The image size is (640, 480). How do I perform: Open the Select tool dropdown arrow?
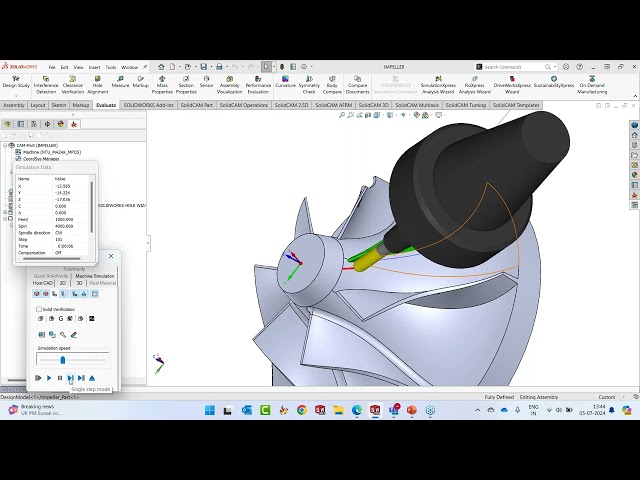click(274, 67)
